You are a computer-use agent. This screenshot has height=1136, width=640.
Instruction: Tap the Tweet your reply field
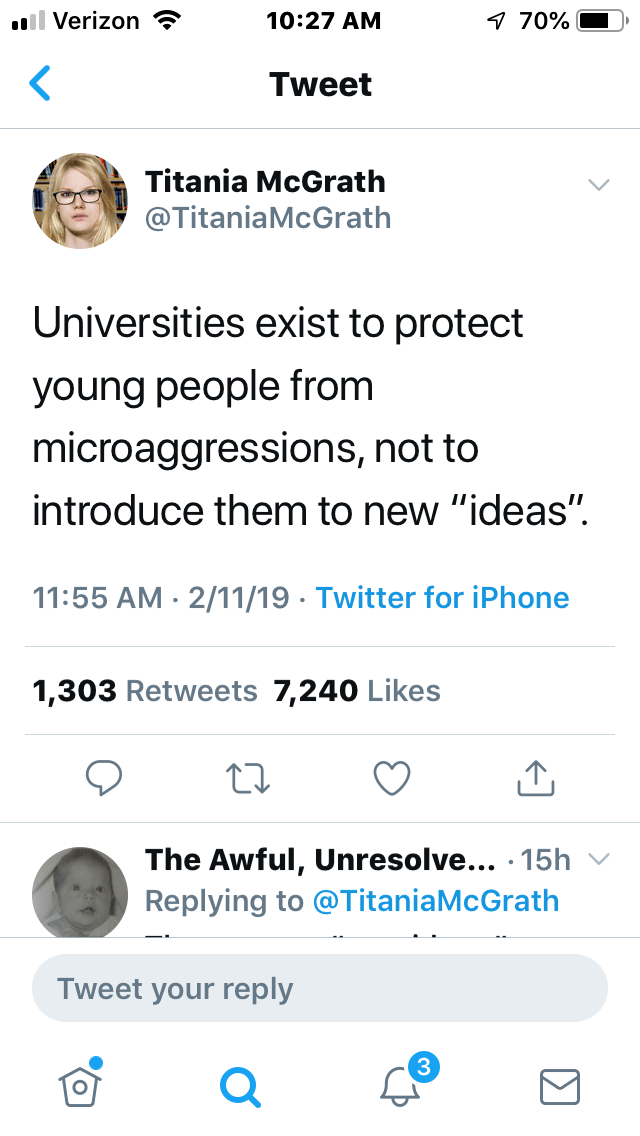(320, 989)
